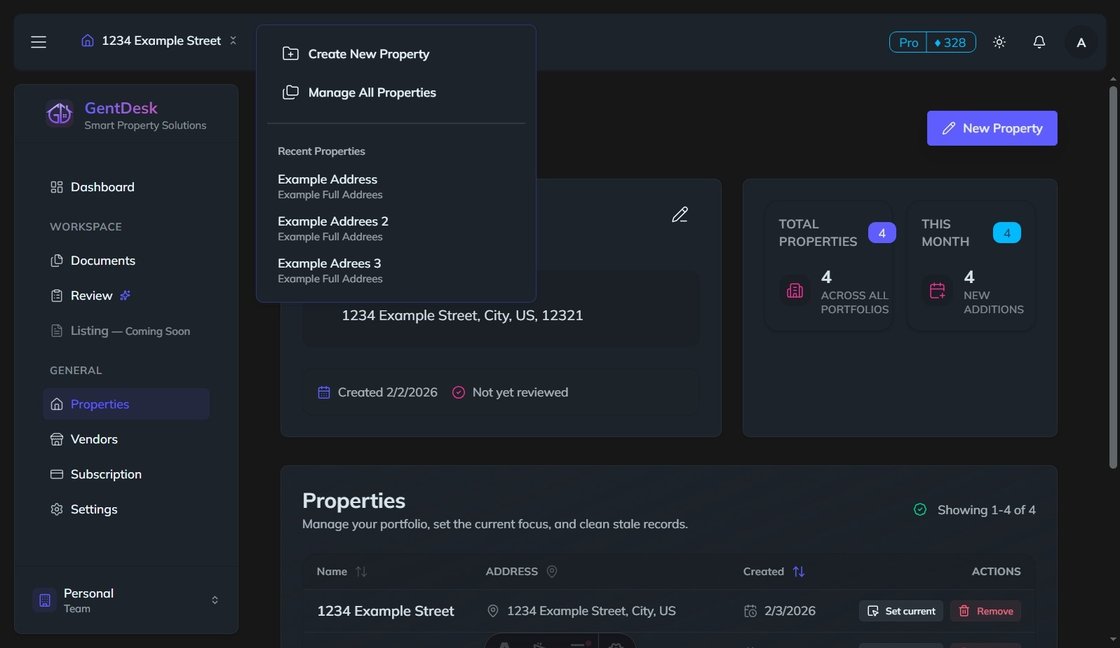Click the GentDesk logo
This screenshot has width=1120, height=648.
60,113
